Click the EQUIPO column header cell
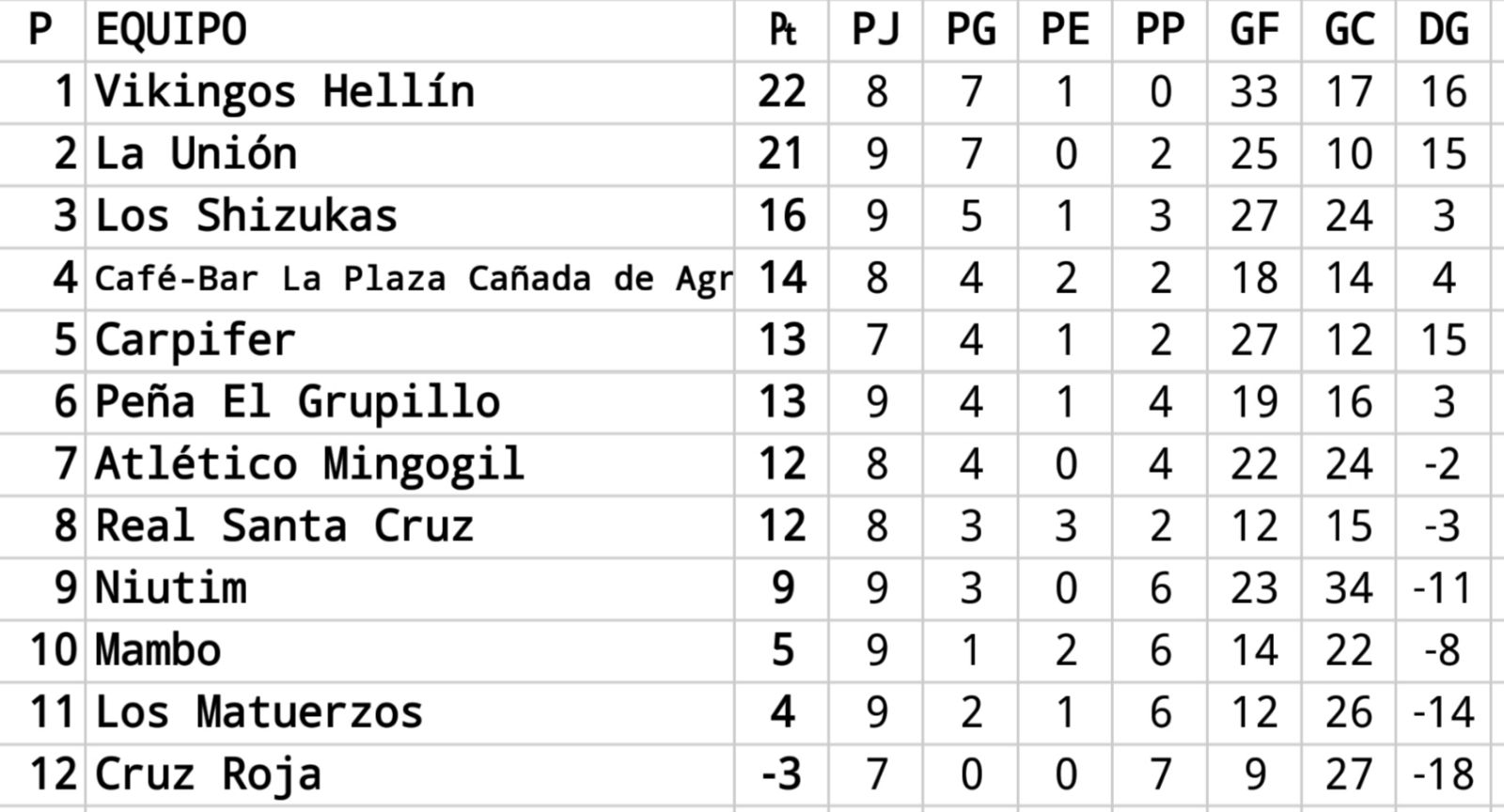The image size is (1504, 812). tap(171, 30)
